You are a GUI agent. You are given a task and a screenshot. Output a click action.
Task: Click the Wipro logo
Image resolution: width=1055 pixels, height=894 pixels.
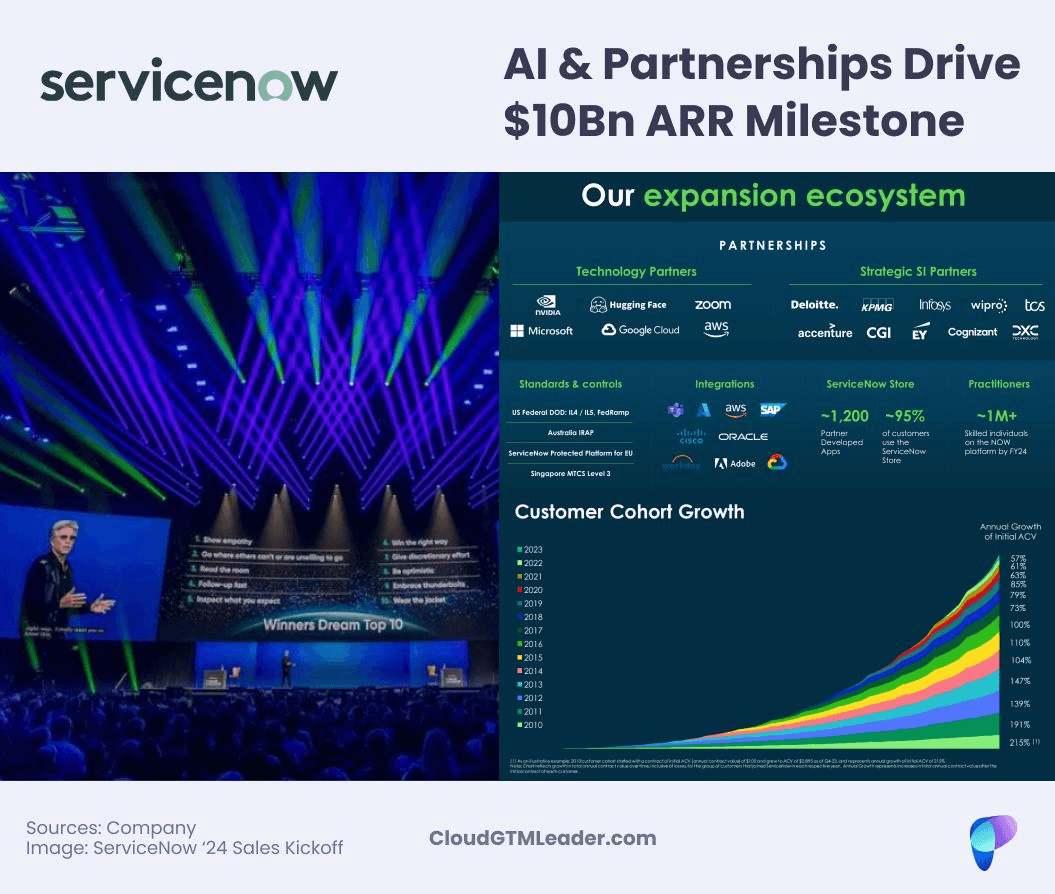pos(988,305)
